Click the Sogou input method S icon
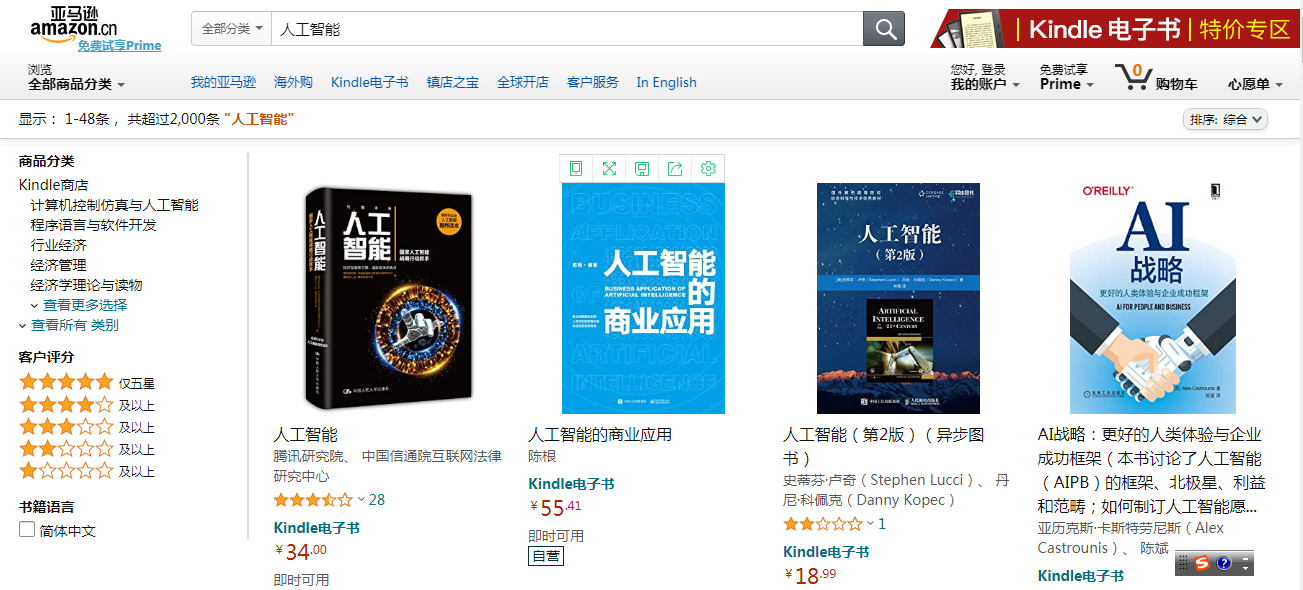This screenshot has height=590, width=1303. (1201, 563)
